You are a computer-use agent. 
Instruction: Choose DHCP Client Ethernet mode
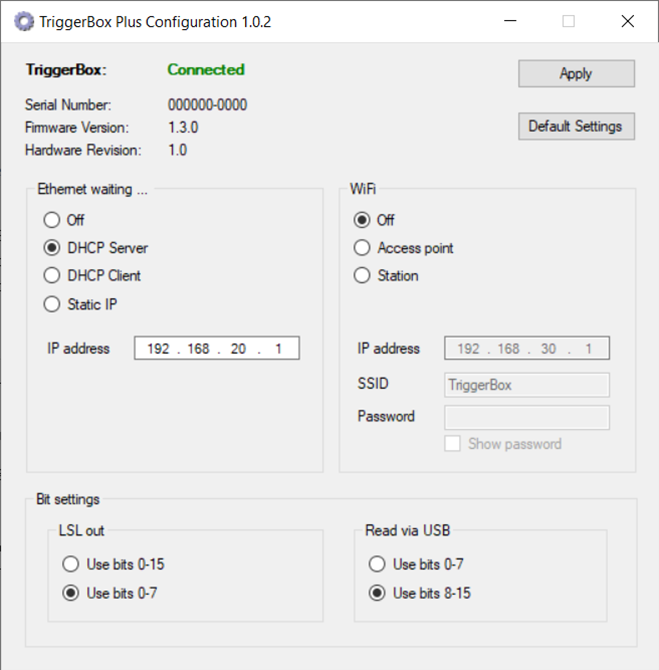click(52, 276)
